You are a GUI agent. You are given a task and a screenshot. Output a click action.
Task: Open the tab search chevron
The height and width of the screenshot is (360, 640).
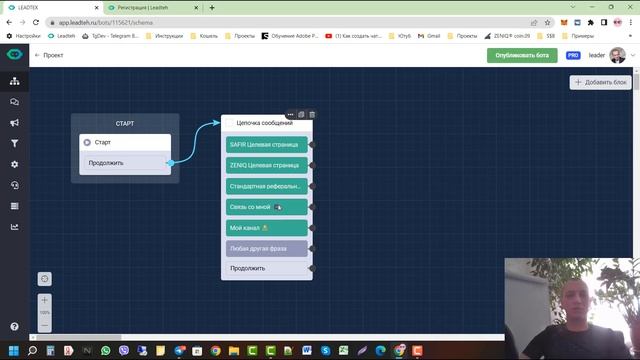pyautogui.click(x=573, y=7)
